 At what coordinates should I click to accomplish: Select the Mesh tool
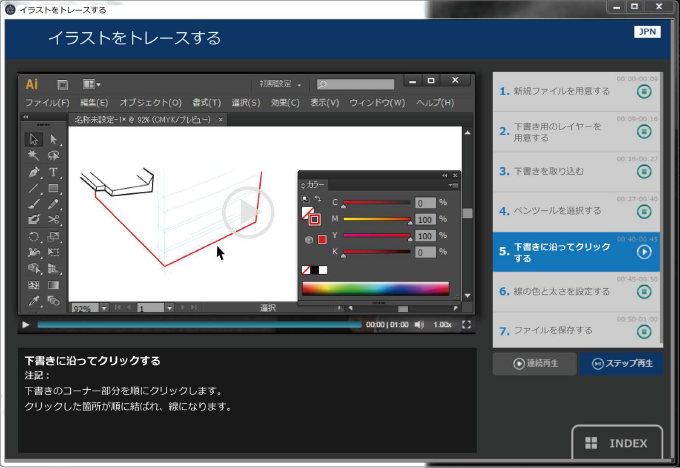point(33,285)
